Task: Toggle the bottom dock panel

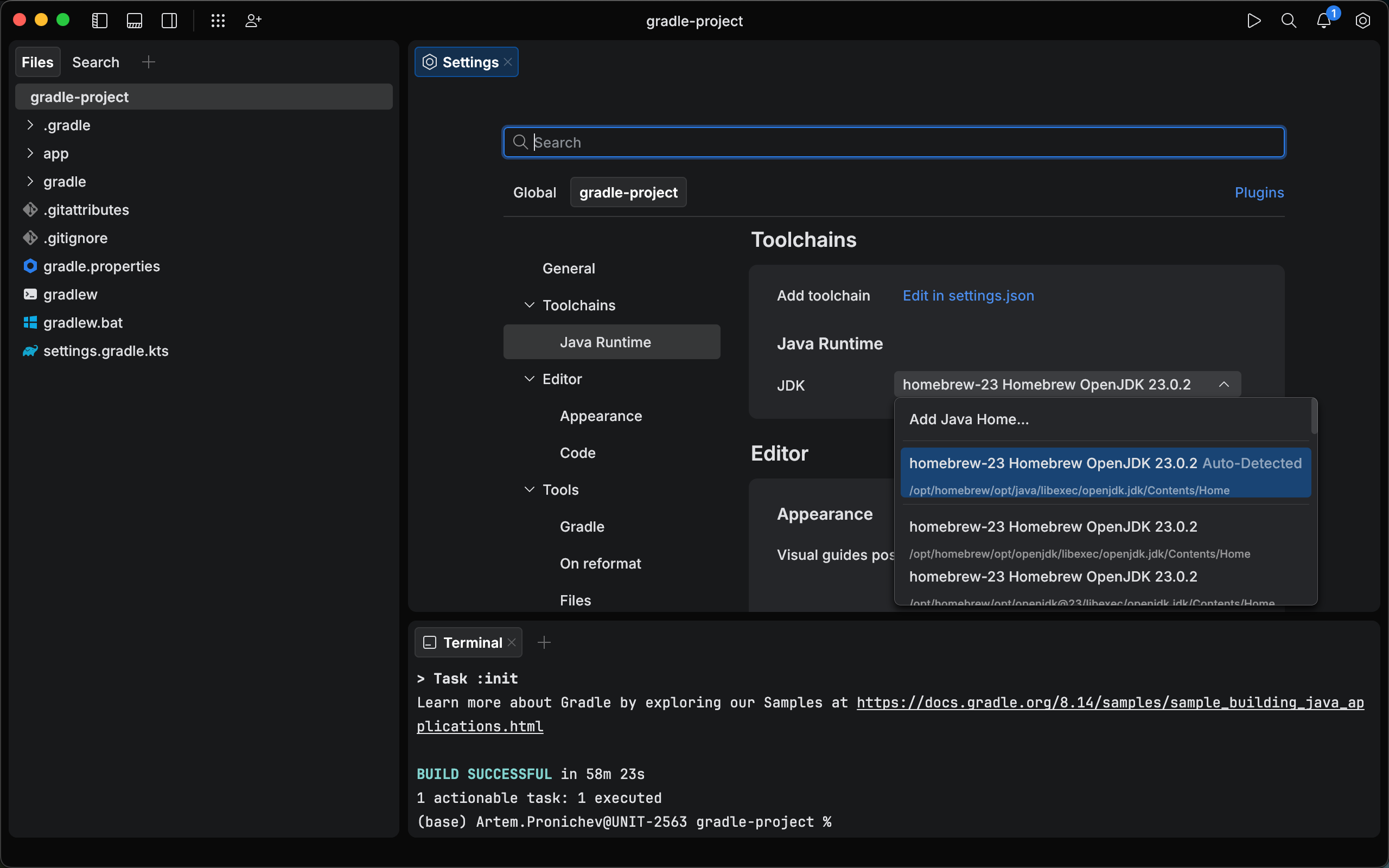Action: click(135, 21)
